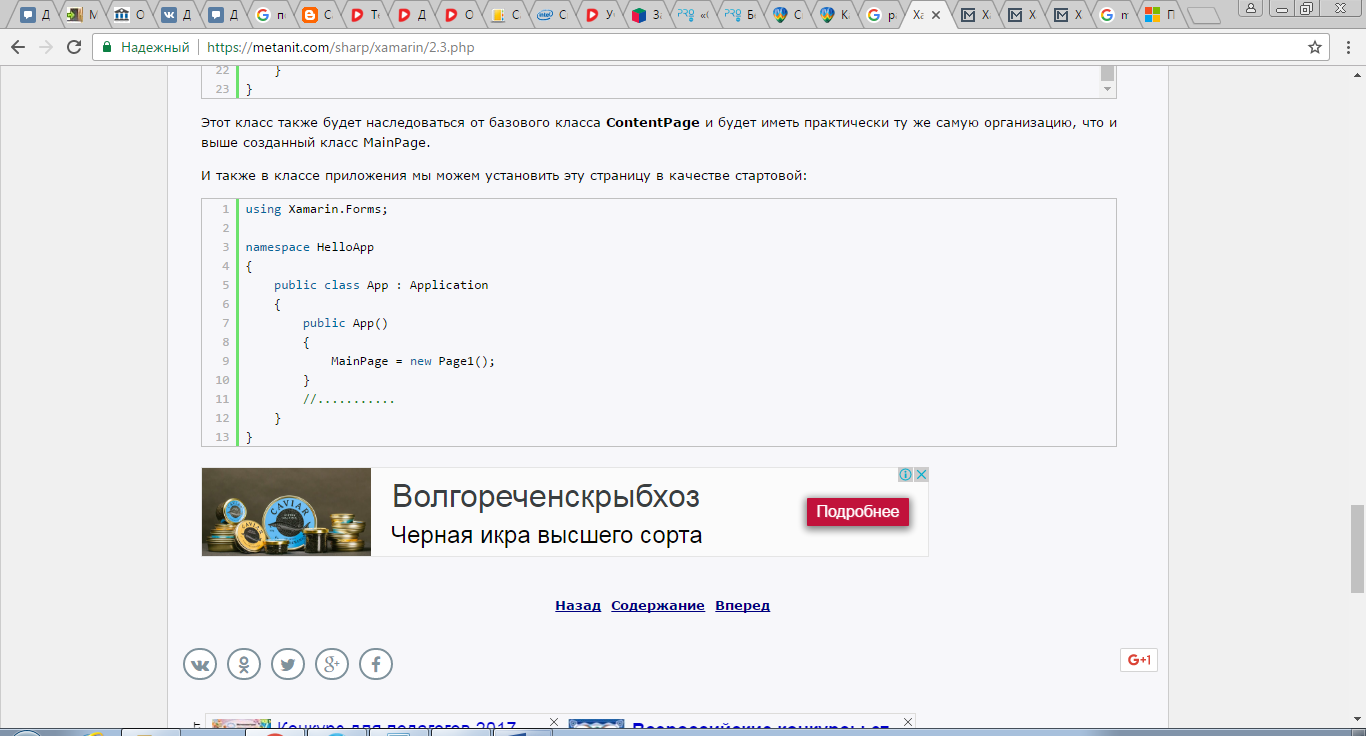
Task: Click the G+1 button
Action: (x=1139, y=660)
